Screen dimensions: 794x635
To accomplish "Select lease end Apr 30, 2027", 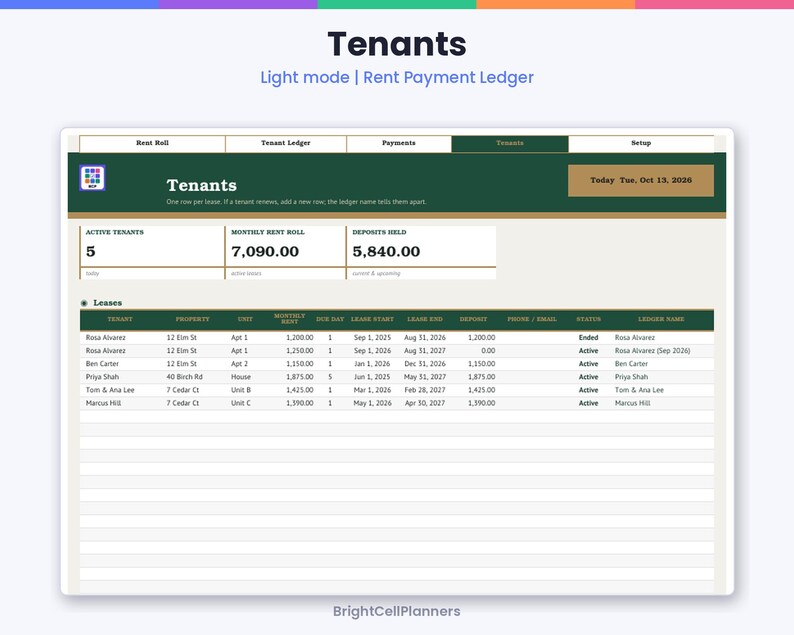I will (x=425, y=404).
